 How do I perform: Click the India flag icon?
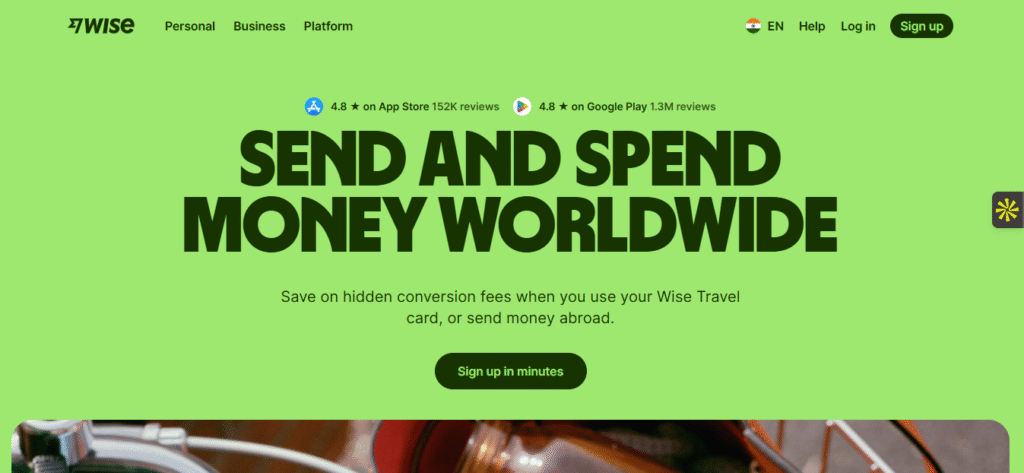coord(753,26)
